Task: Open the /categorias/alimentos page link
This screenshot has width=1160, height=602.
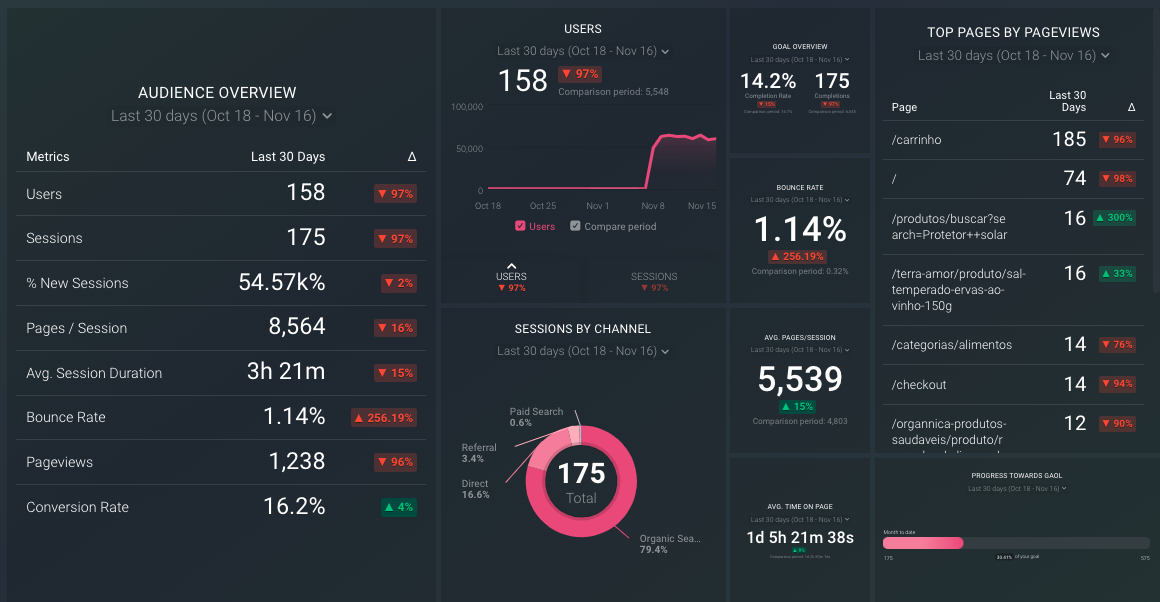Action: tap(951, 345)
